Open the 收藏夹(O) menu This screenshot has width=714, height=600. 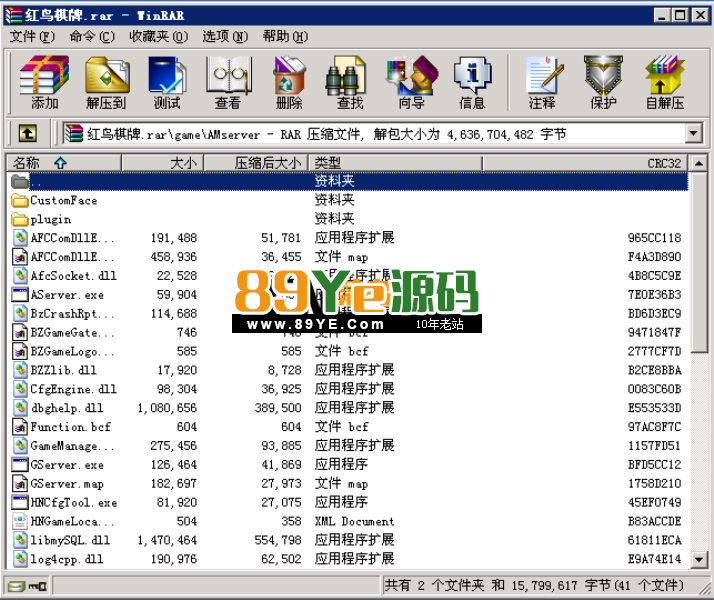[158, 36]
